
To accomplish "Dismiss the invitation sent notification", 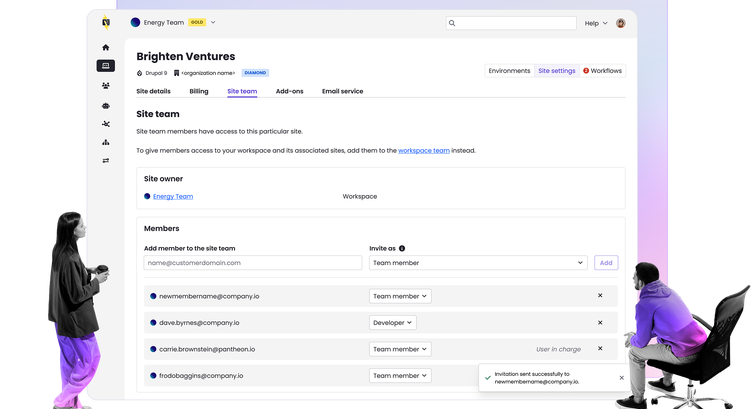I will (621, 378).
